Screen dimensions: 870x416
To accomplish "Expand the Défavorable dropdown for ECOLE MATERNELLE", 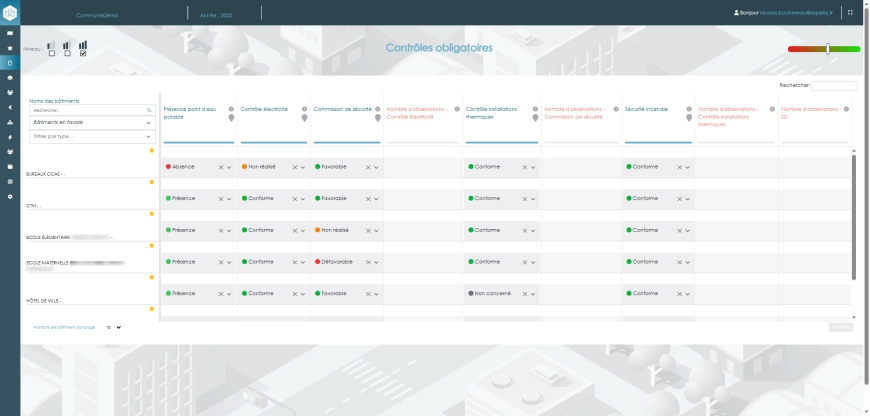I will point(376,262).
